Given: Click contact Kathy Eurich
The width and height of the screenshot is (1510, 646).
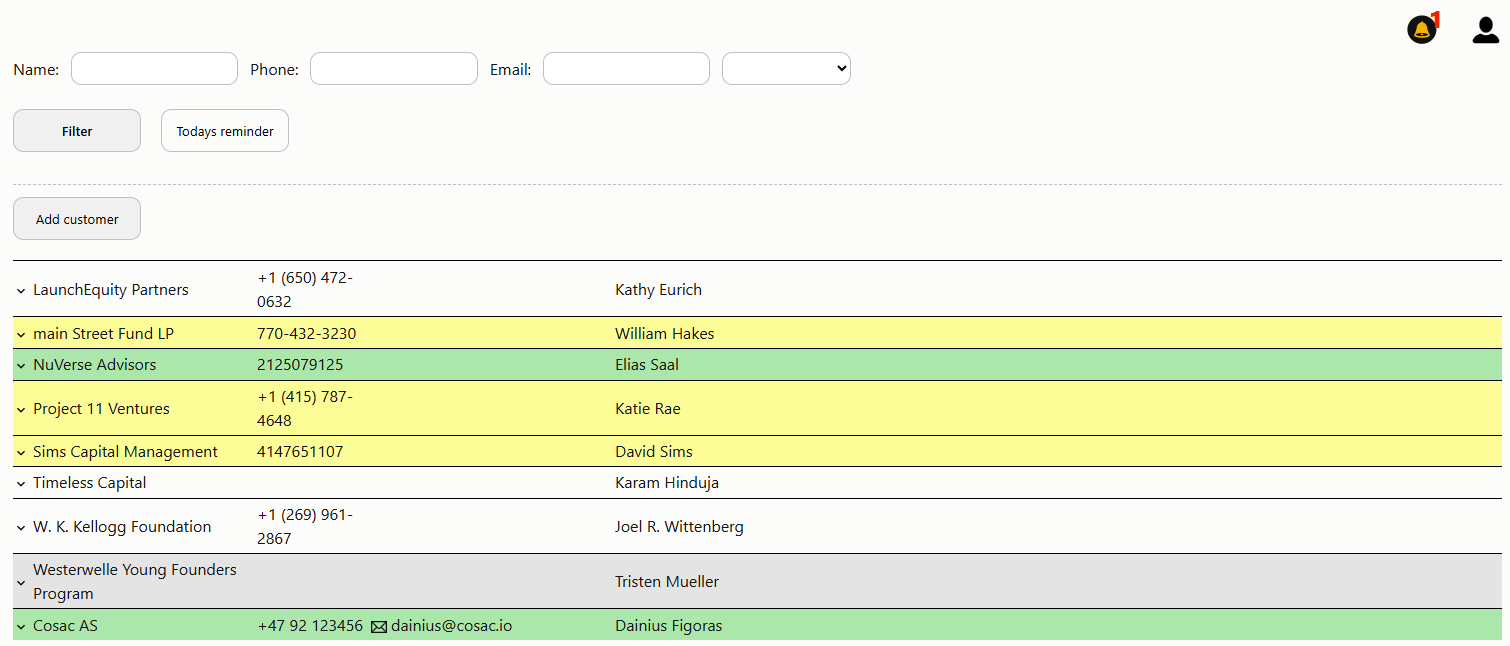Looking at the screenshot, I should point(658,290).
